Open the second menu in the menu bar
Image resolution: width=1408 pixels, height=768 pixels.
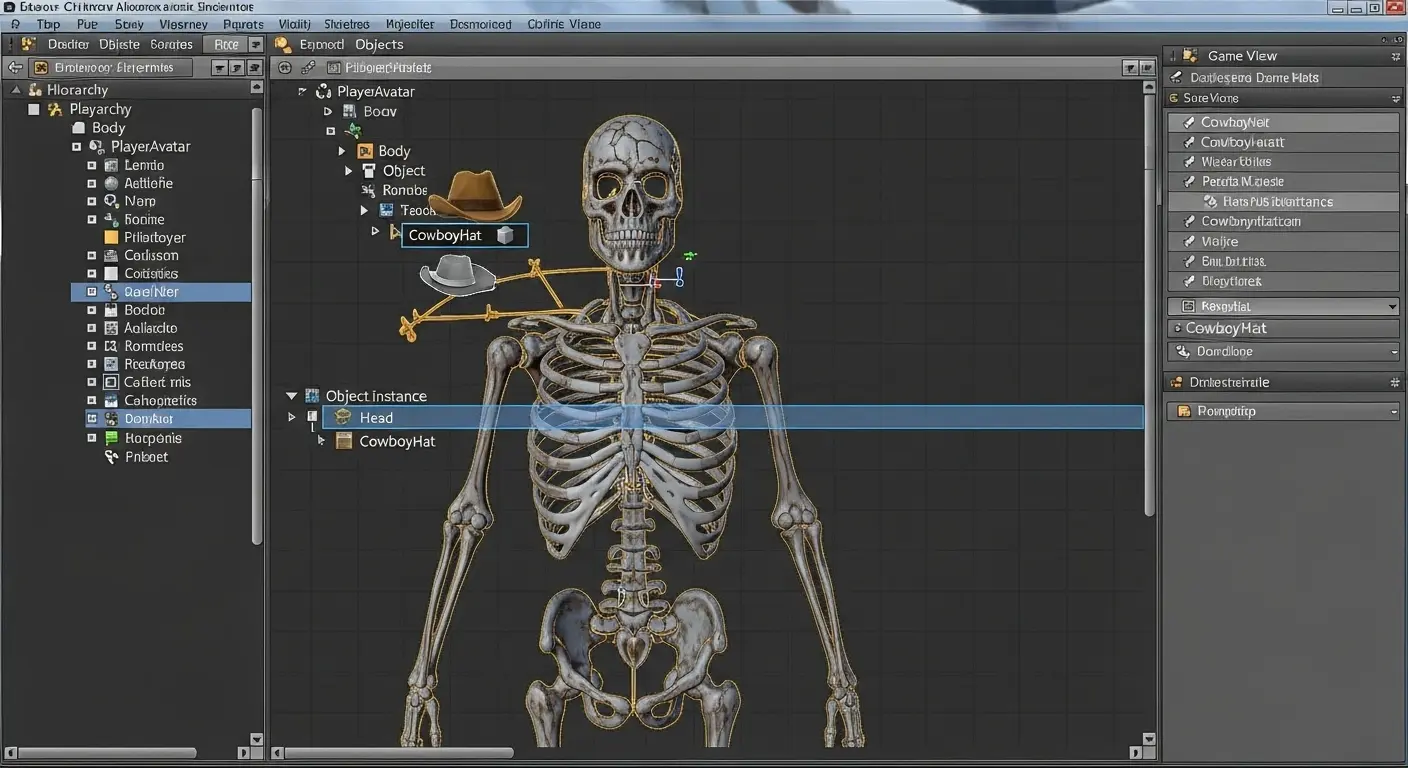[x=48, y=24]
